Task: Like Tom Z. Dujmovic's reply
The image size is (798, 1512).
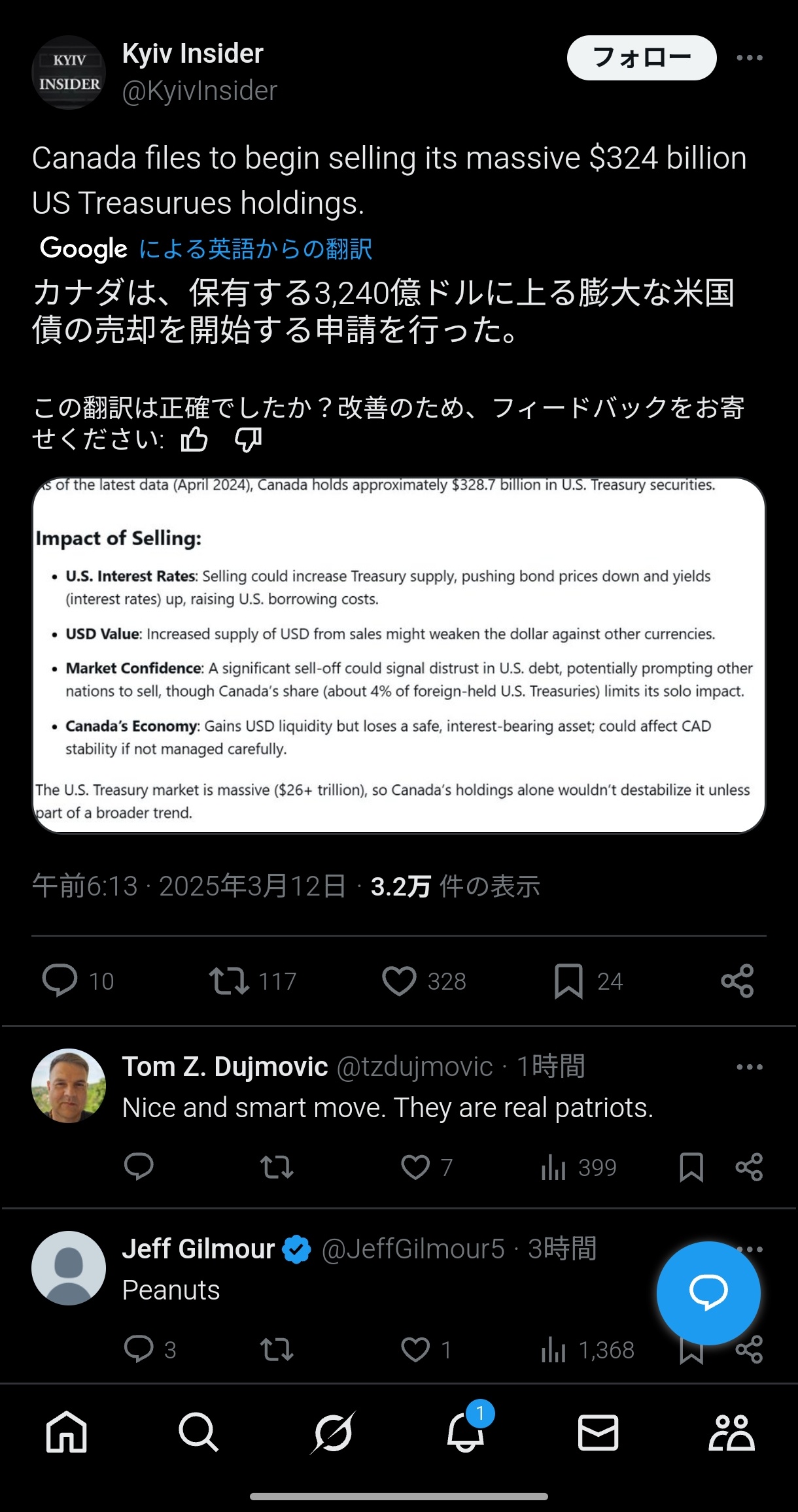Action: tap(415, 1167)
